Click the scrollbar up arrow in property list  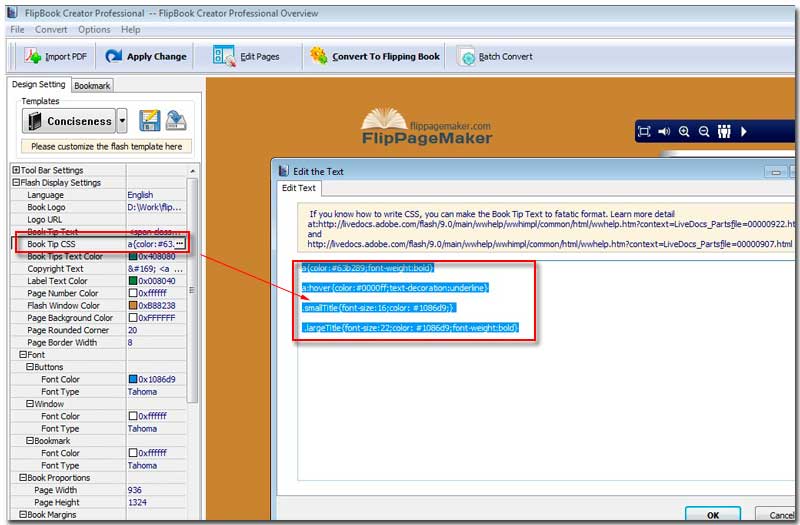point(192,171)
